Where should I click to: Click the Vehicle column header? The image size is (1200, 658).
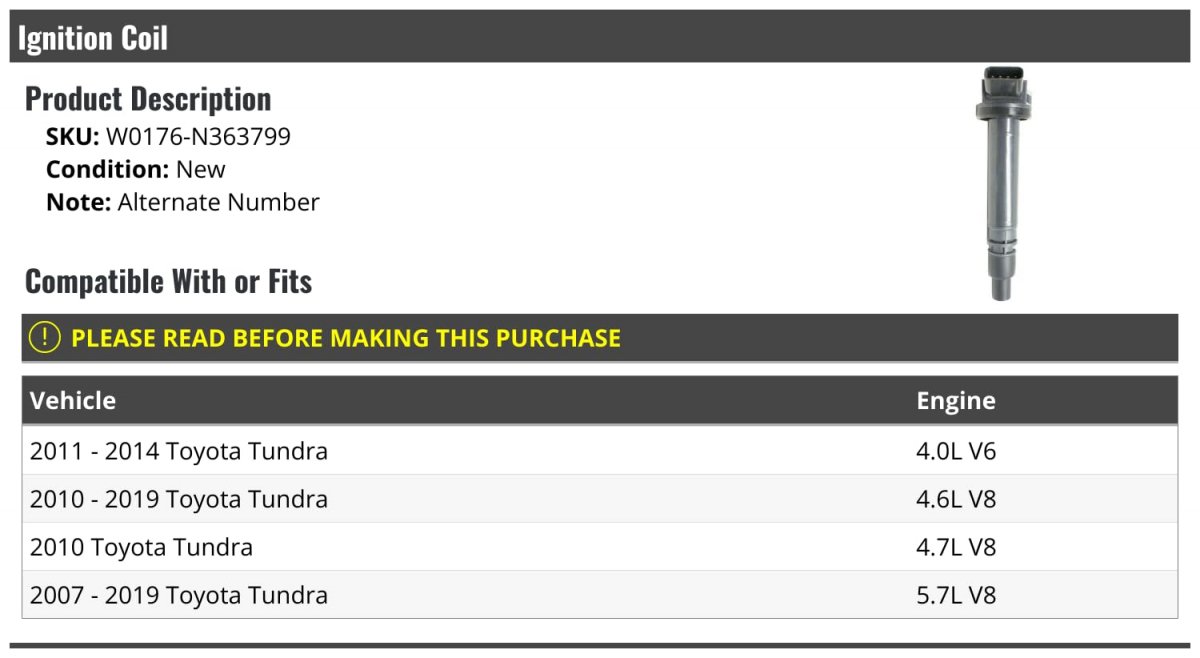click(73, 401)
